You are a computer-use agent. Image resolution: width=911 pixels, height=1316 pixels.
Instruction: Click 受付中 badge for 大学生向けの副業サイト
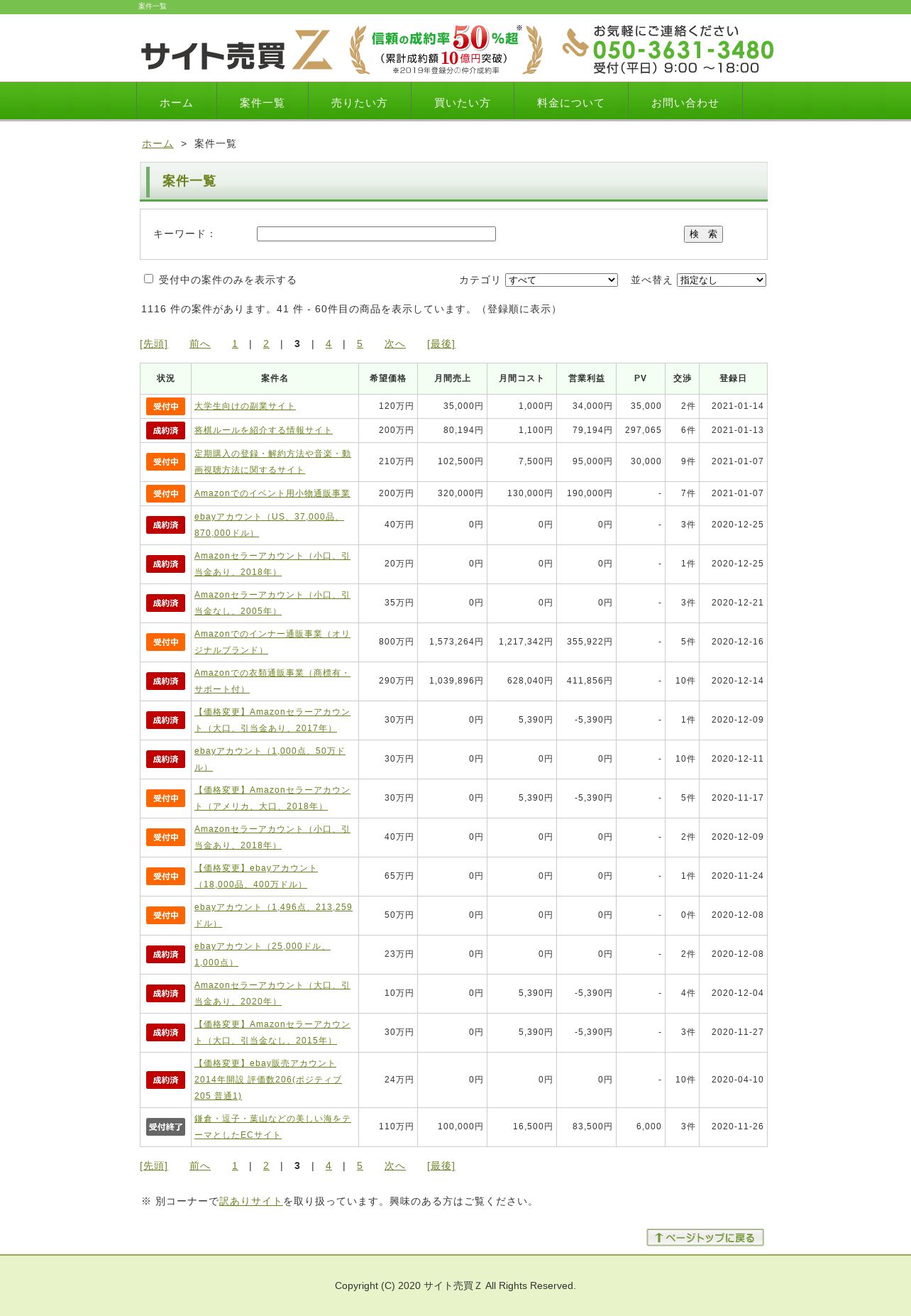coord(165,406)
